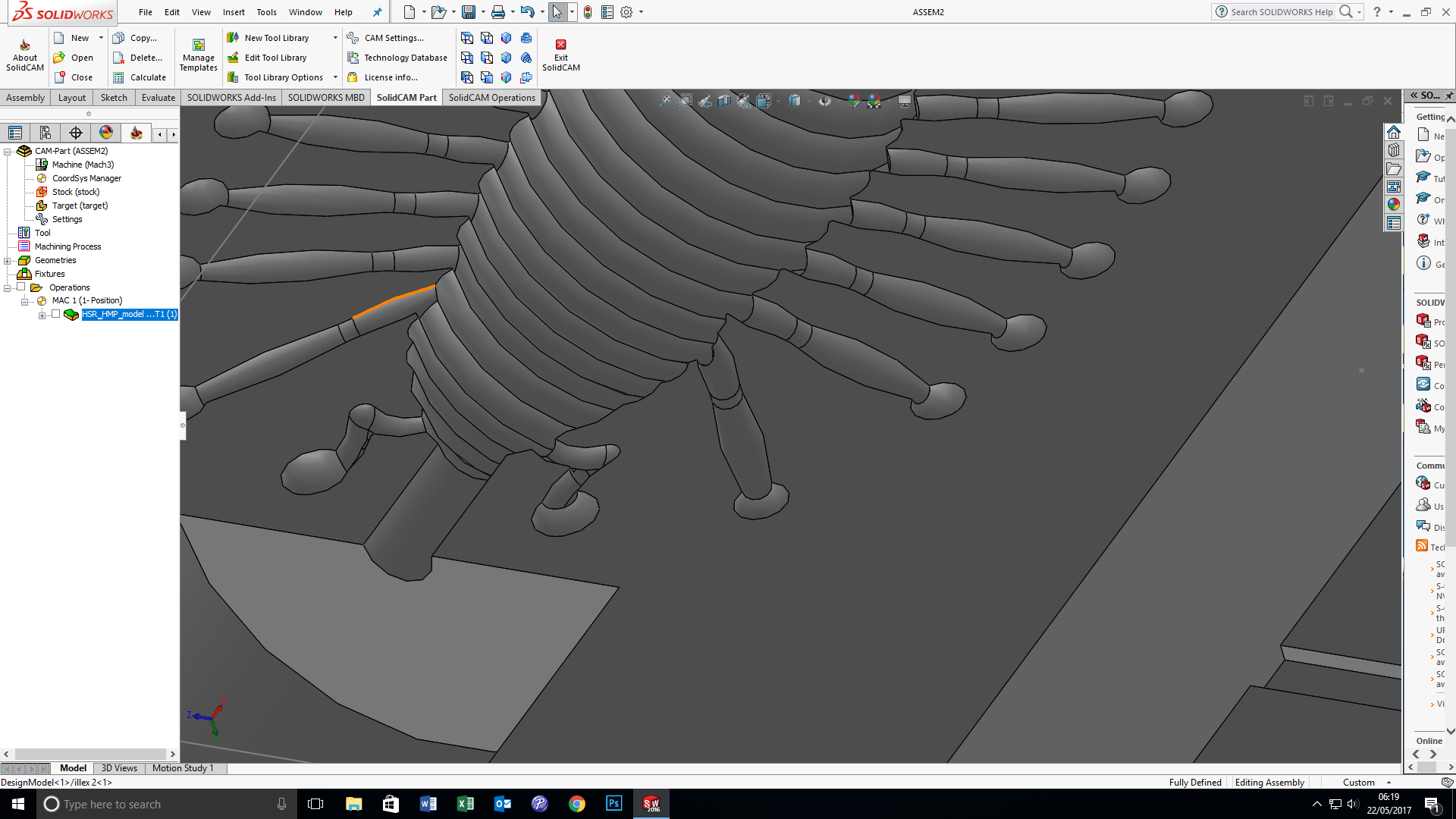Click in Search SOLIDWORKS Help field
The height and width of the screenshot is (819, 1456).
(1281, 12)
